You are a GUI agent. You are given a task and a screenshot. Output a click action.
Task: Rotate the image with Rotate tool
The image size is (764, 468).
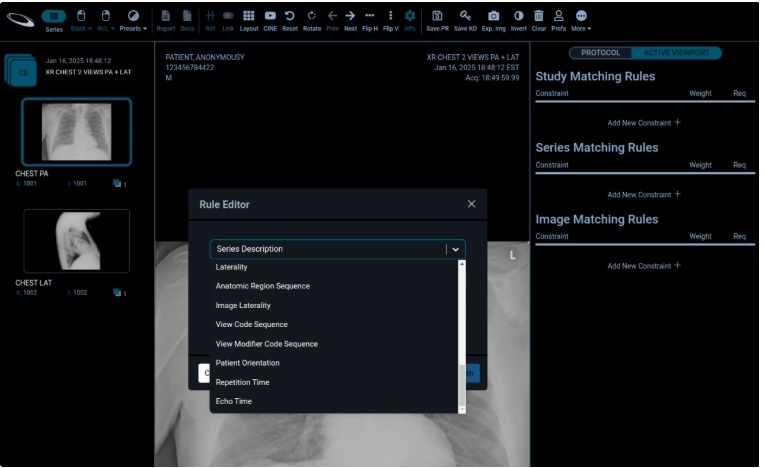(x=312, y=20)
